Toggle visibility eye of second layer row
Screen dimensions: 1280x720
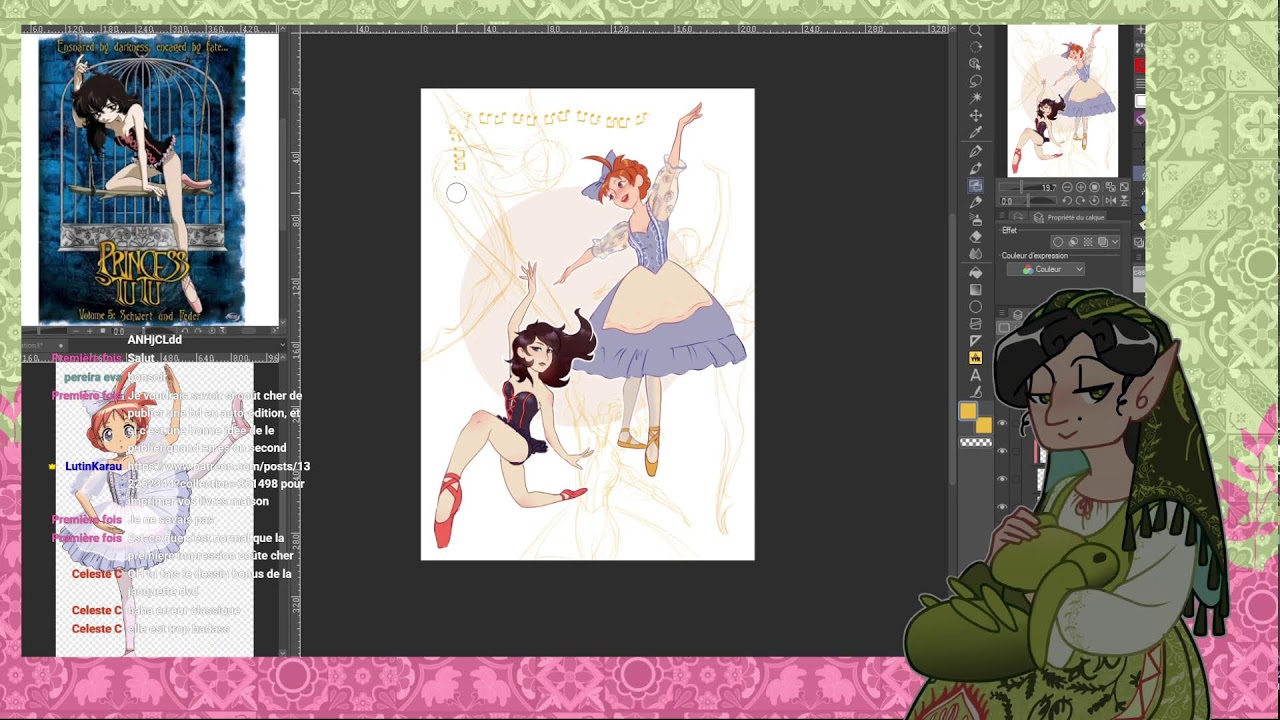tap(1002, 451)
